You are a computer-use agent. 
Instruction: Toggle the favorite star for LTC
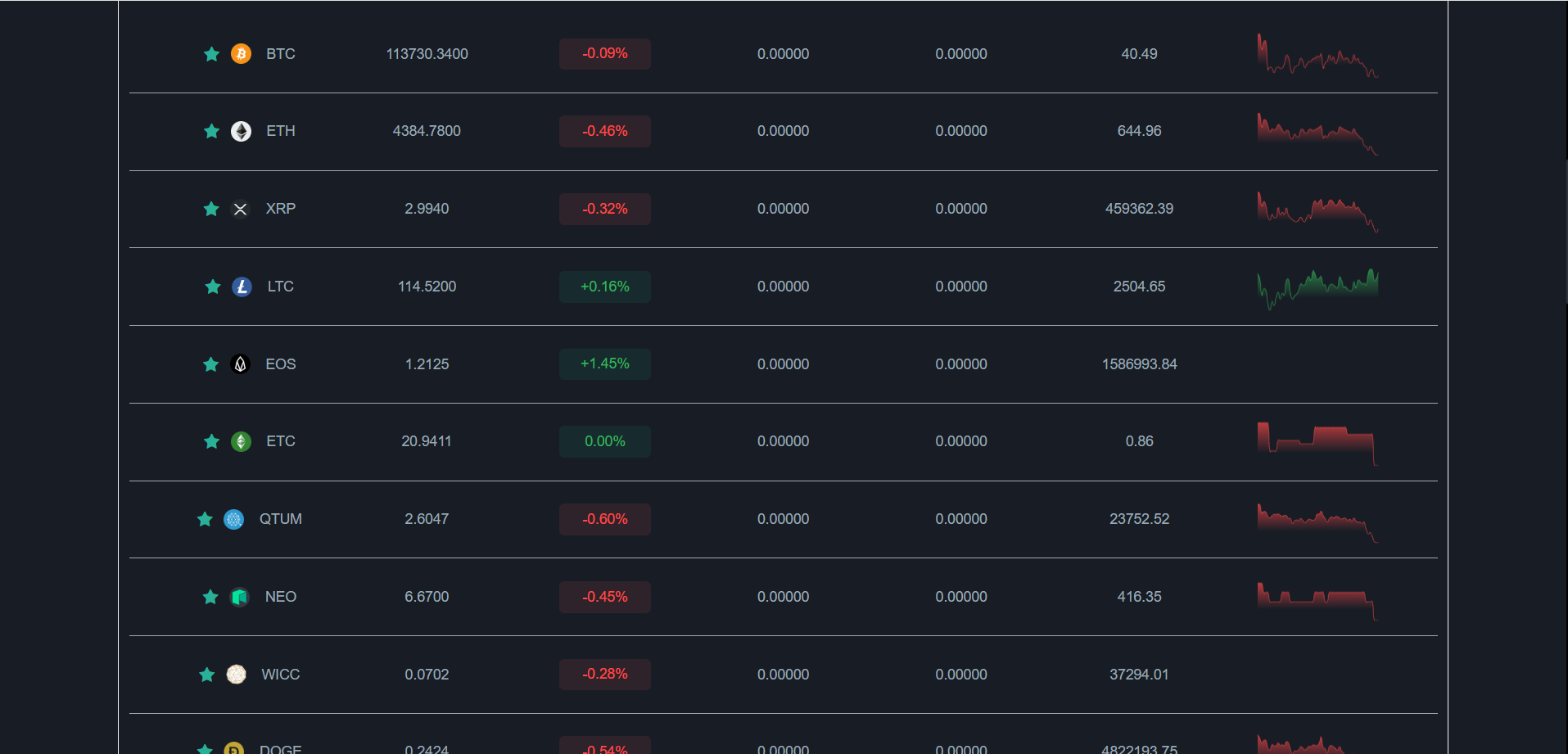[212, 287]
